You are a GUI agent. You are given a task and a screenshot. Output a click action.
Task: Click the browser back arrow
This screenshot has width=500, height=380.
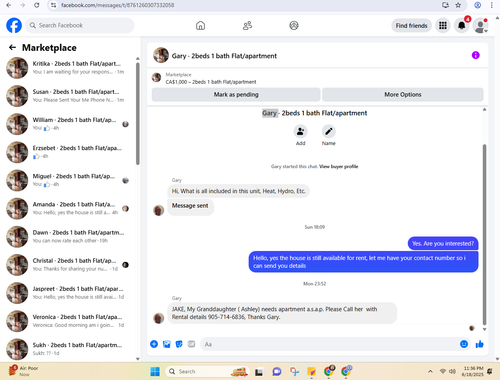click(9, 5)
